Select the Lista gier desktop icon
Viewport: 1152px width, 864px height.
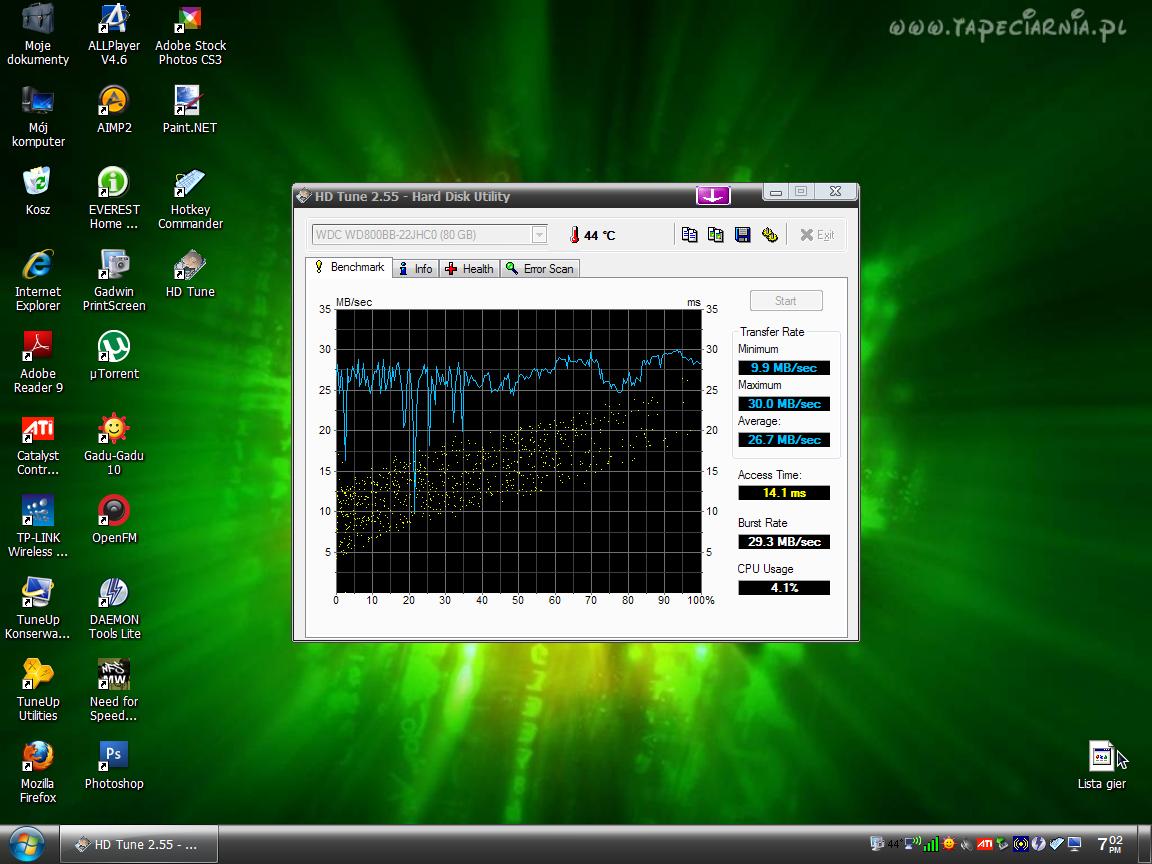1101,766
